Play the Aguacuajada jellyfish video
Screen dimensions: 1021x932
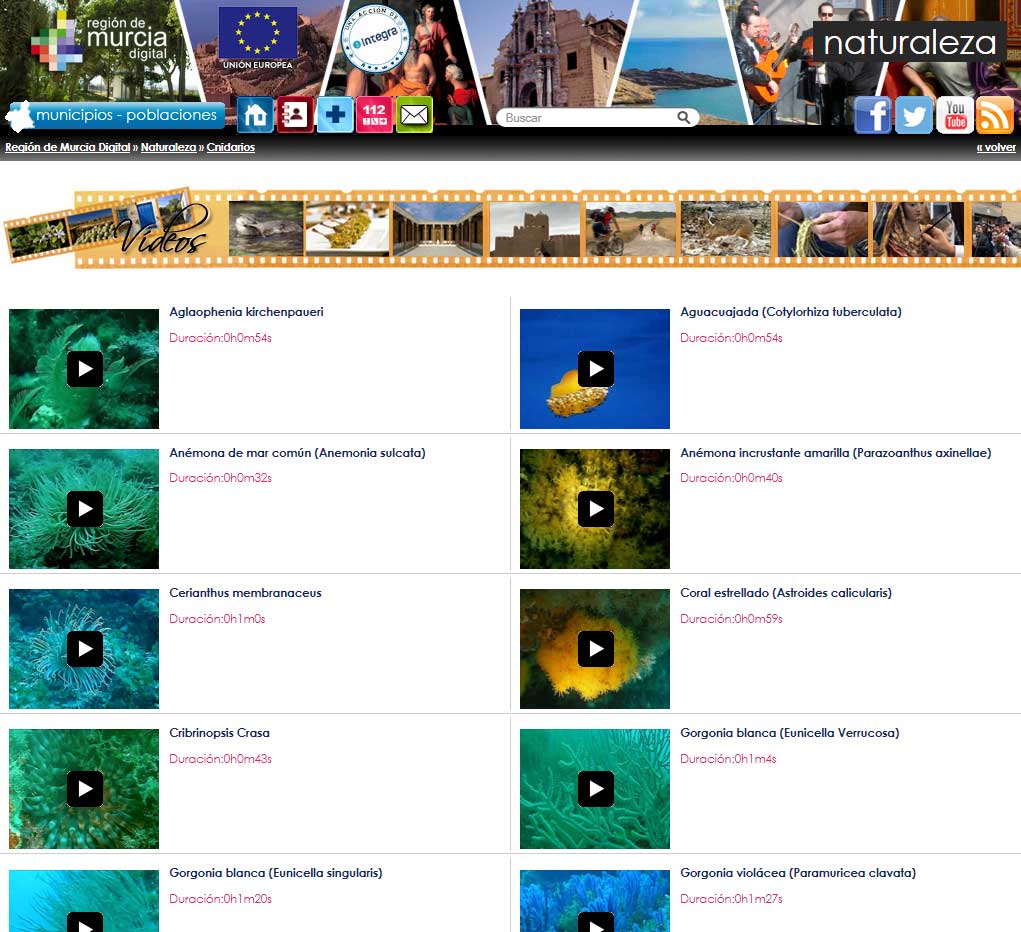point(595,369)
